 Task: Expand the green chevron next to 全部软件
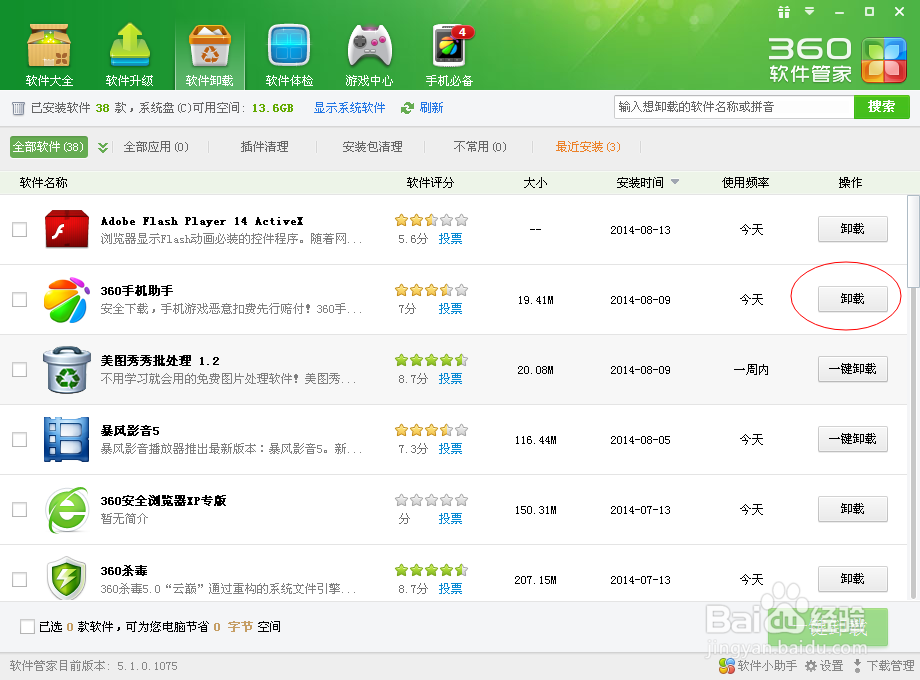(103, 147)
